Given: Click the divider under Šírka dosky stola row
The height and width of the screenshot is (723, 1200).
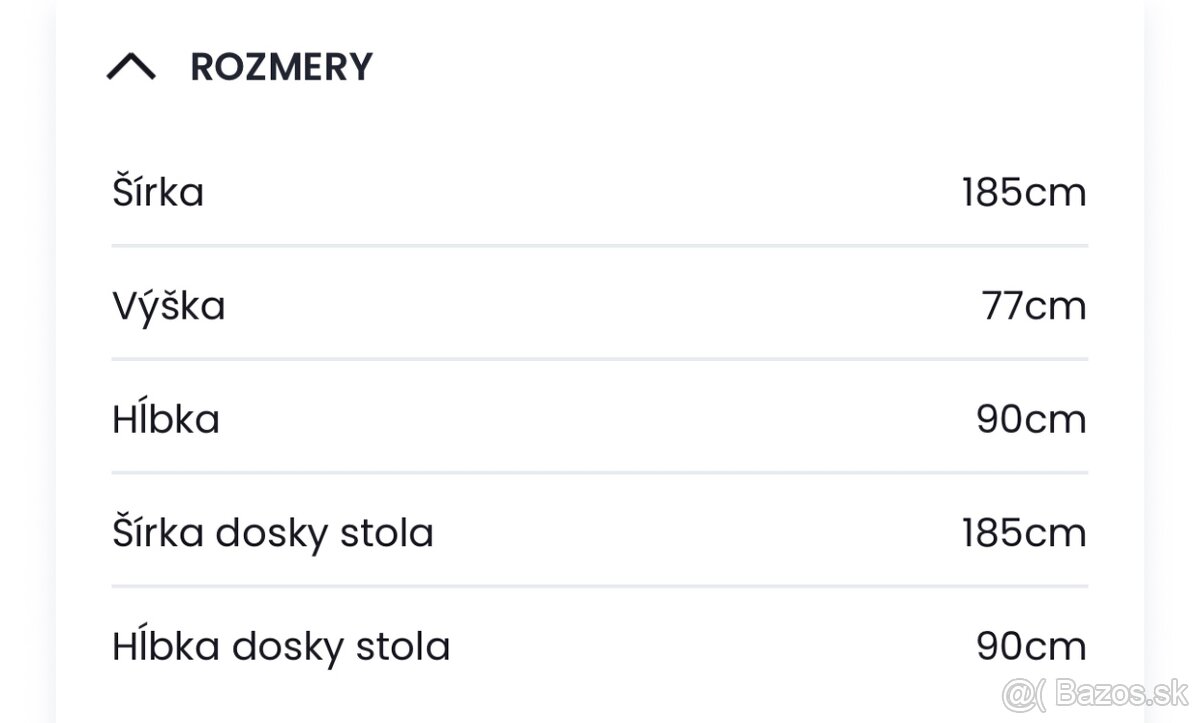Looking at the screenshot, I should tap(598, 583).
